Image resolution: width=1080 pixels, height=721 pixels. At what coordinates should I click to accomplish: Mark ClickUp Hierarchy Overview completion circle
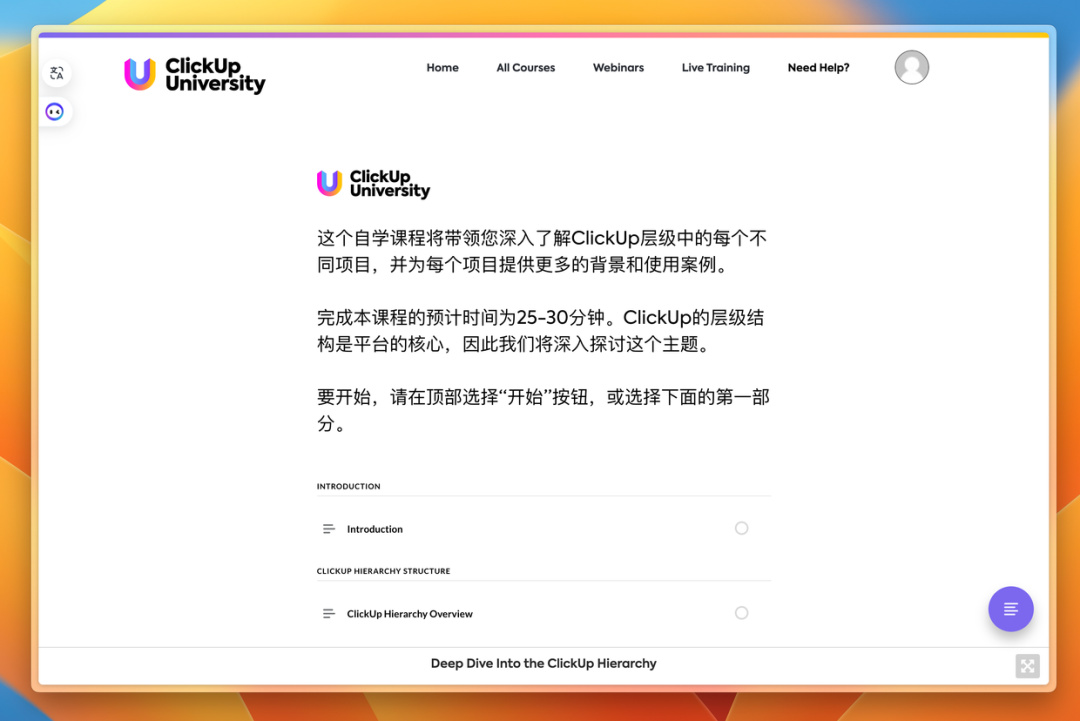(741, 613)
